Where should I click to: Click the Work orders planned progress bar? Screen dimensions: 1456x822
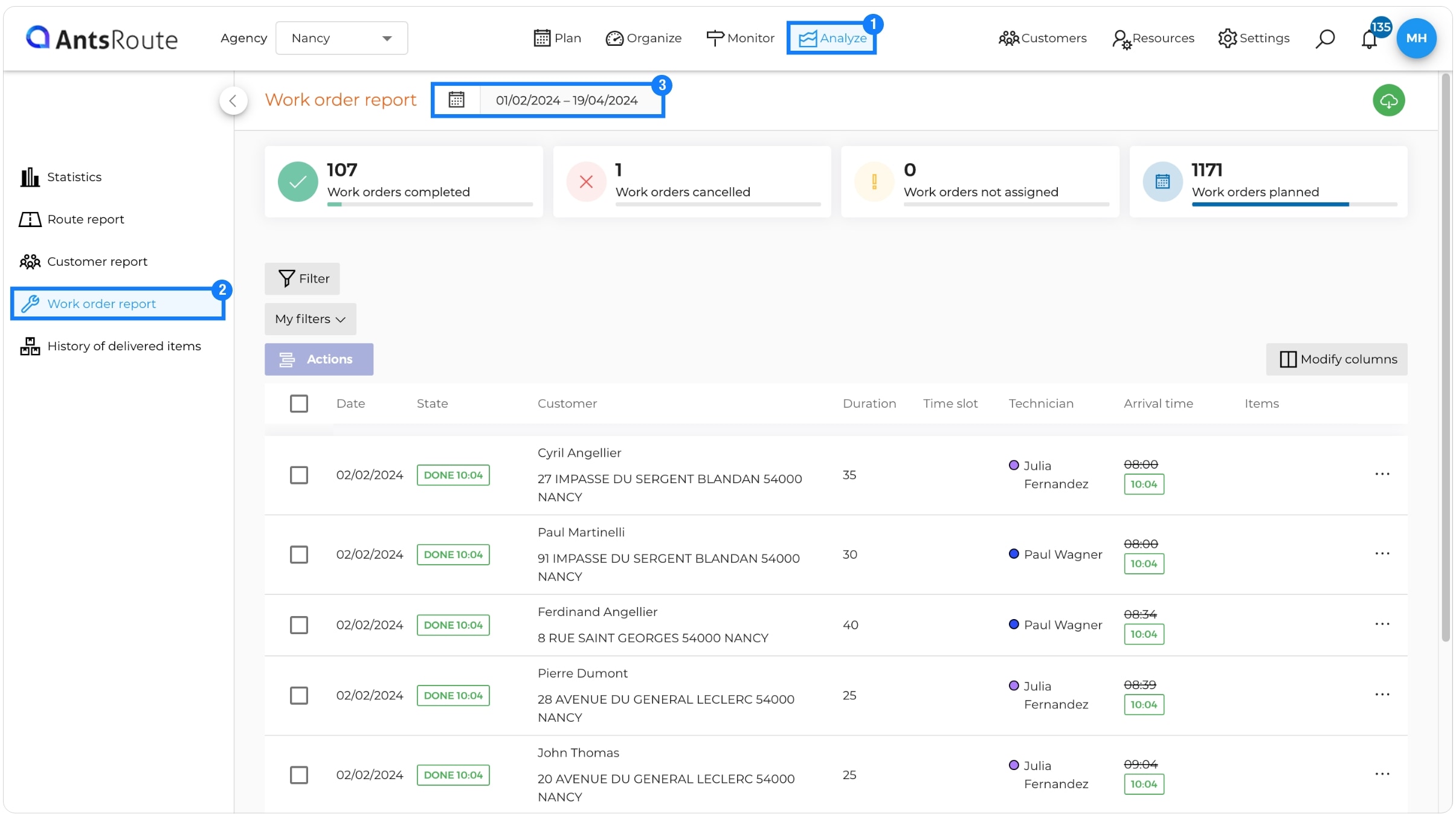1294,204
